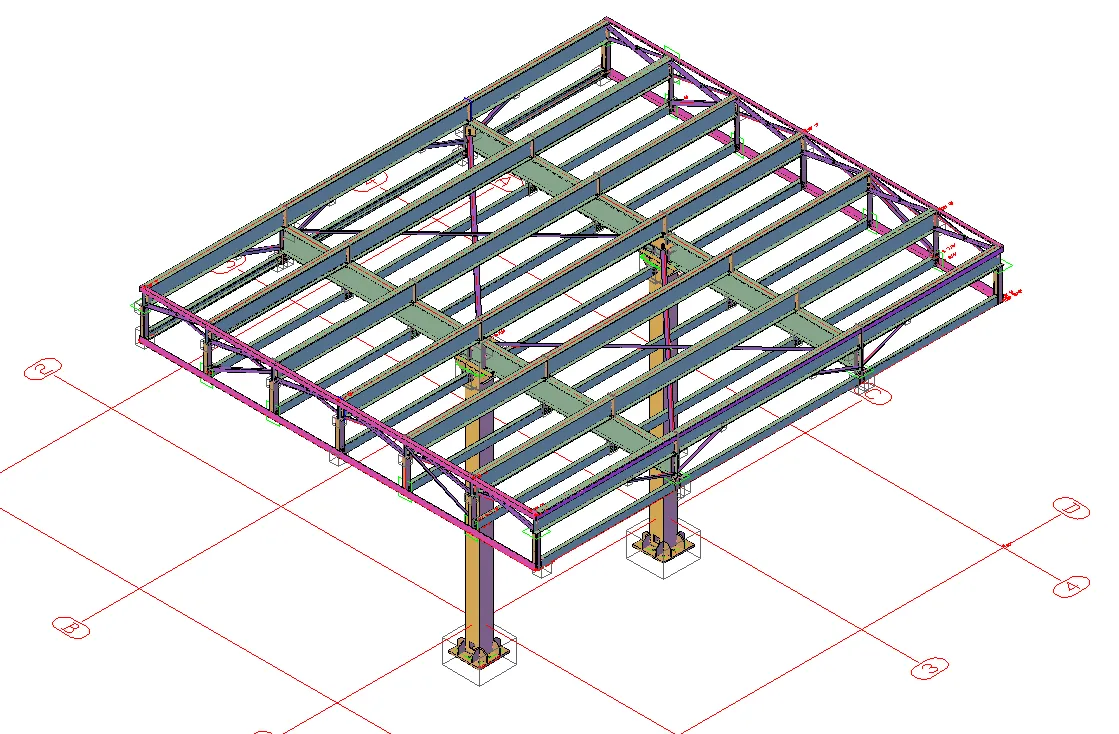Pick the bottom front corner of the roof frame
1119x734 pixels.
coord(538,512)
